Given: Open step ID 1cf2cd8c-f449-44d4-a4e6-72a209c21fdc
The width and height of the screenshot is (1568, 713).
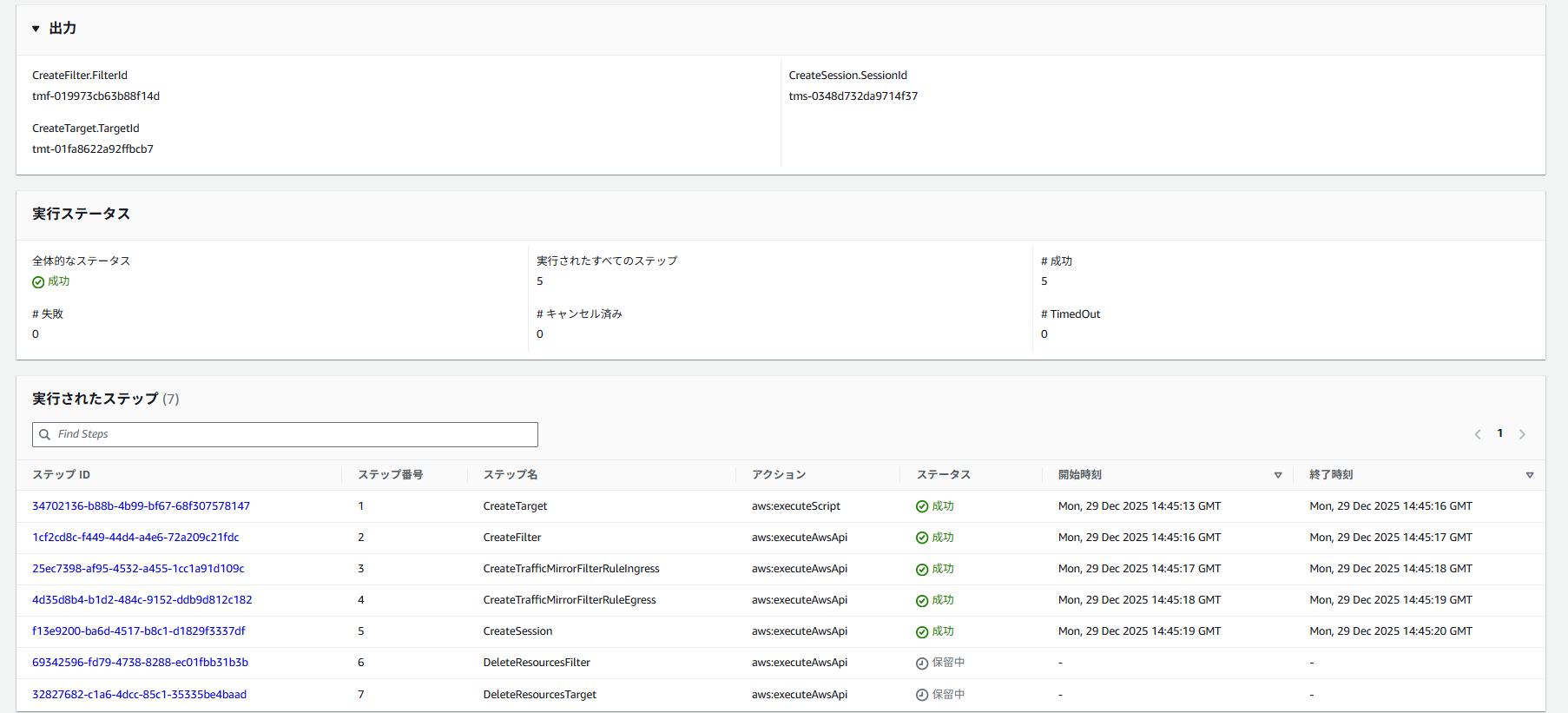Looking at the screenshot, I should coord(135,538).
